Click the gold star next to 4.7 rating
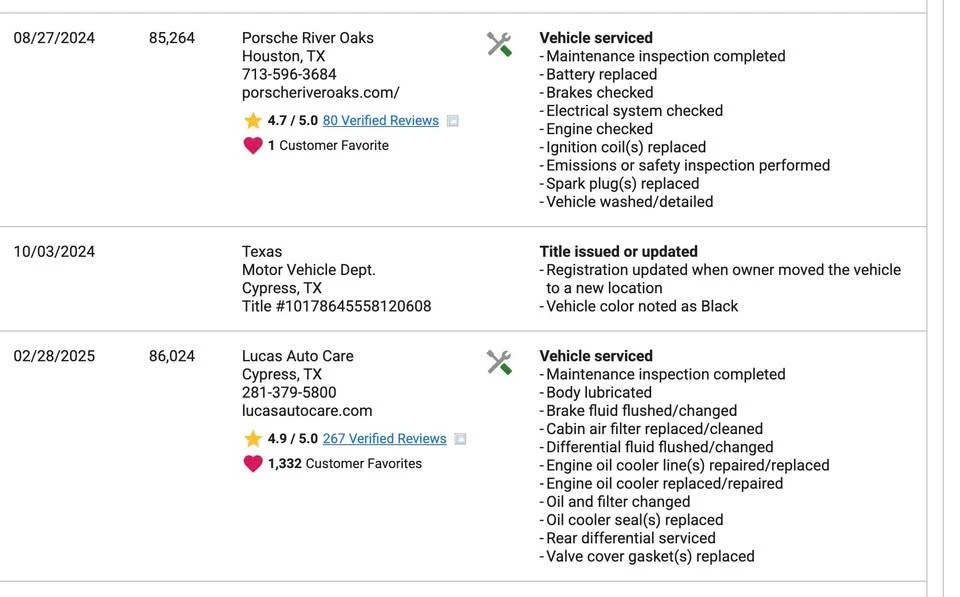960x597 pixels. [x=252, y=121]
